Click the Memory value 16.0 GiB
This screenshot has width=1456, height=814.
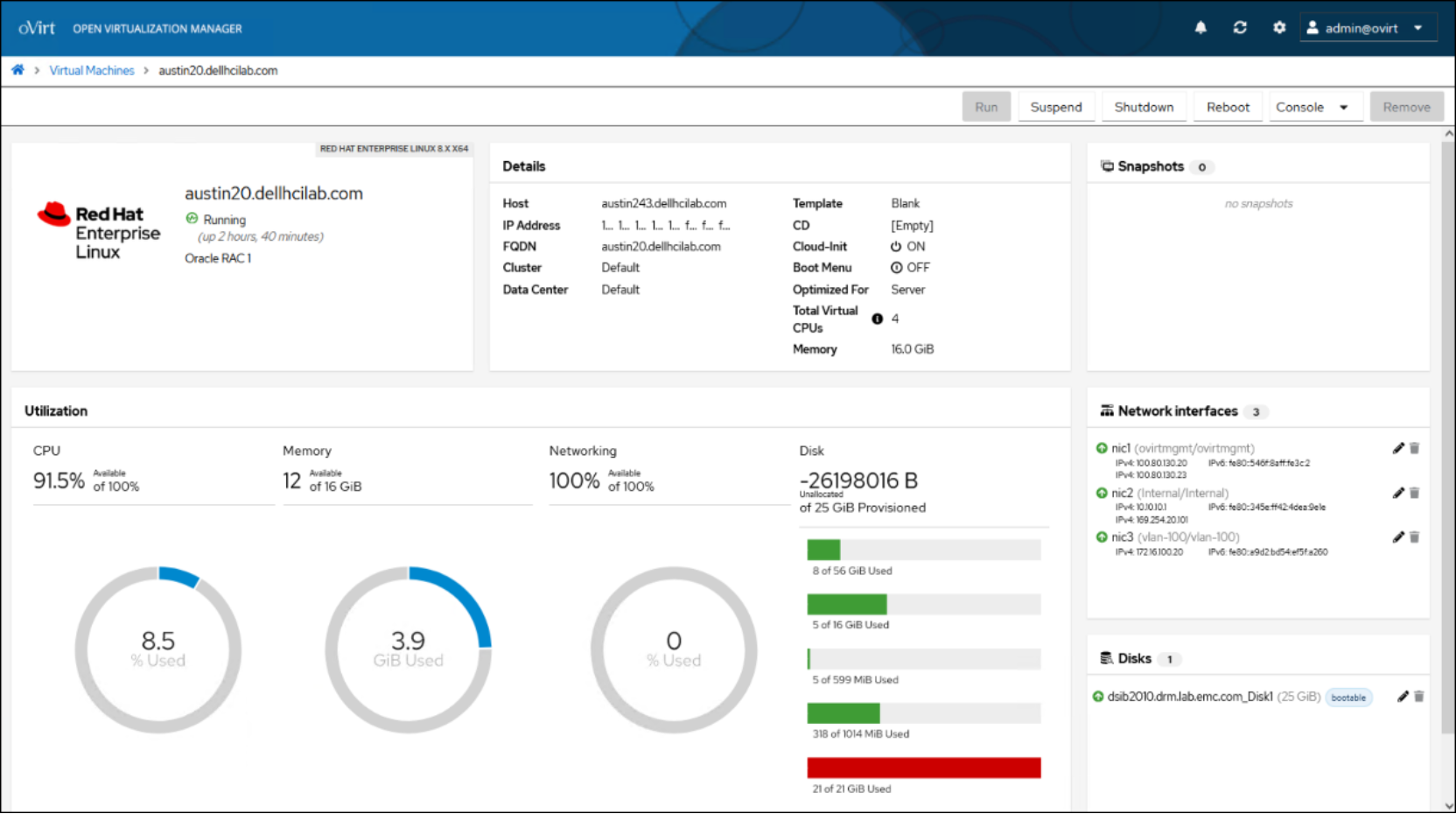tap(913, 349)
